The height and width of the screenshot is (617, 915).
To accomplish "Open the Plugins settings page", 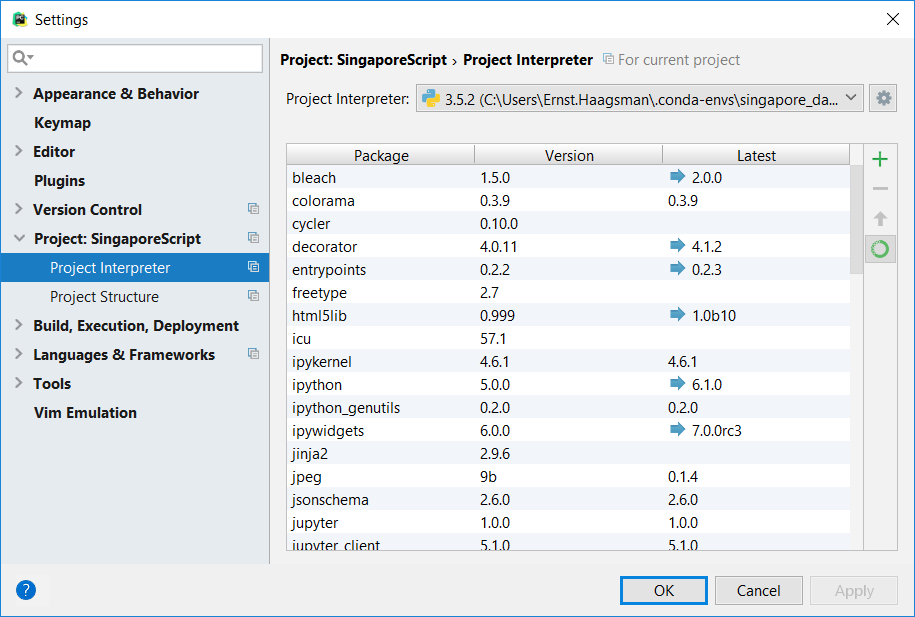I will (60, 180).
